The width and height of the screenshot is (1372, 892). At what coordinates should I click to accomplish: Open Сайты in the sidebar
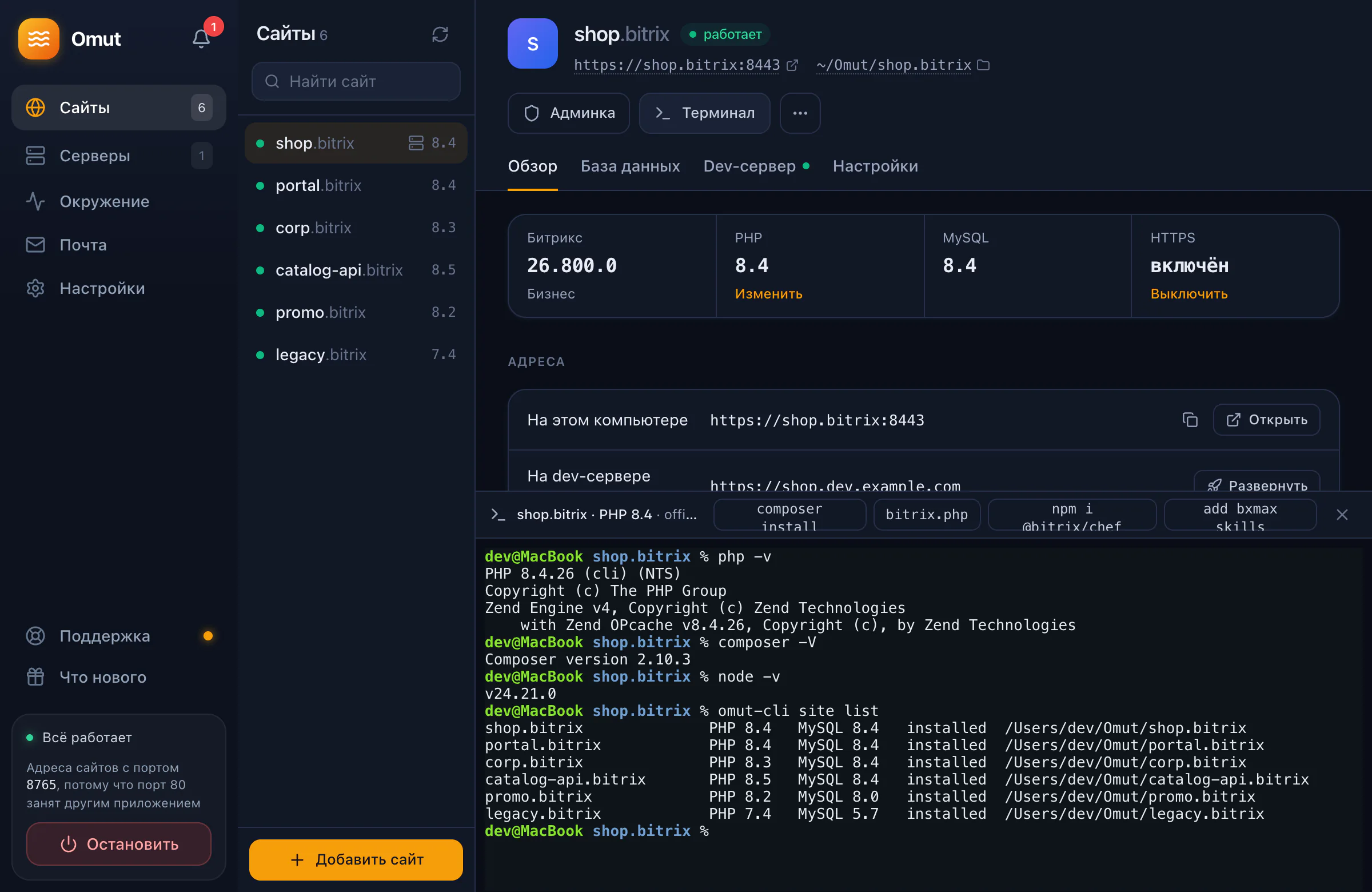point(119,107)
